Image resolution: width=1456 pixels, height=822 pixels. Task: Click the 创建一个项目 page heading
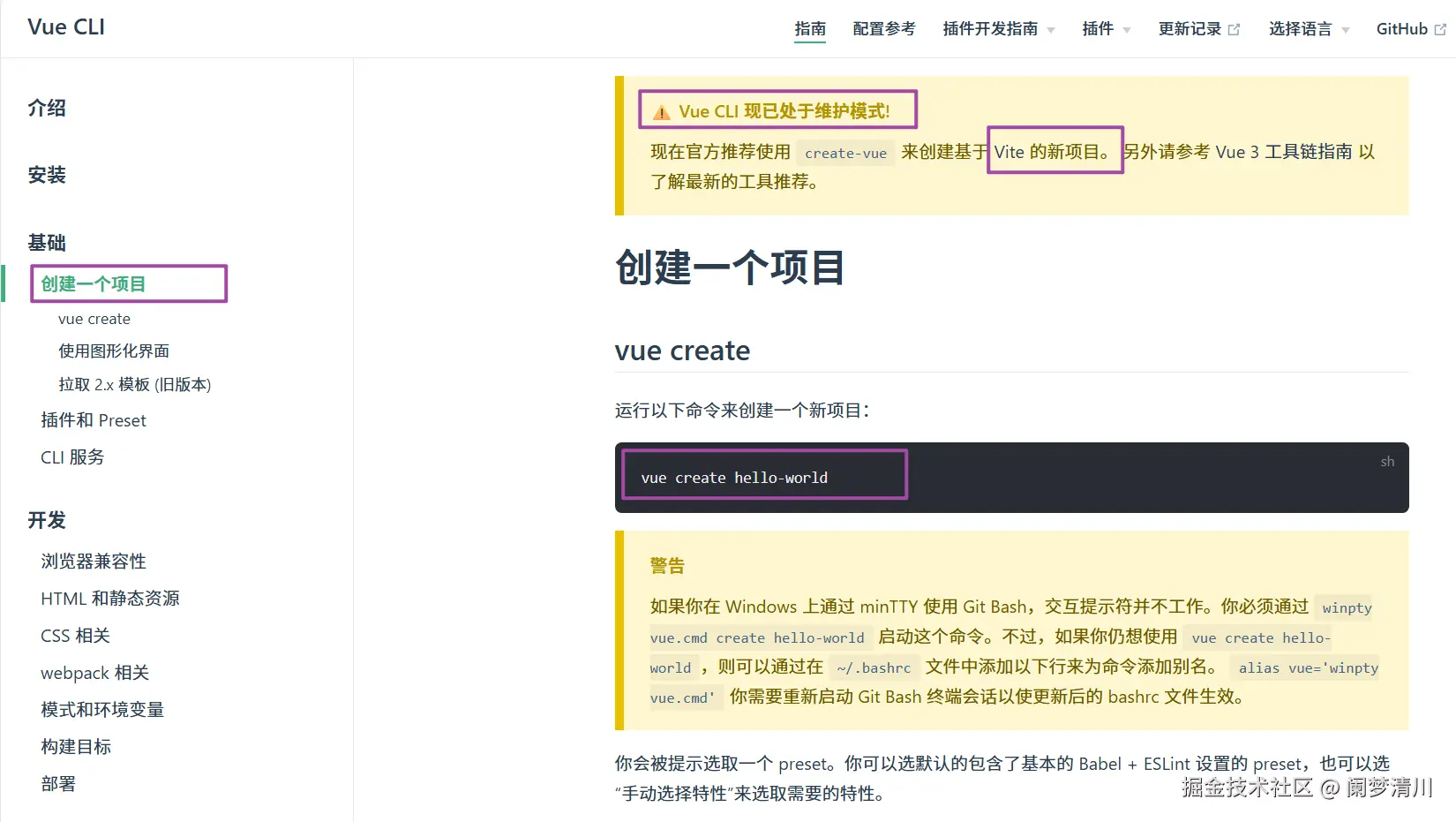[x=730, y=268]
